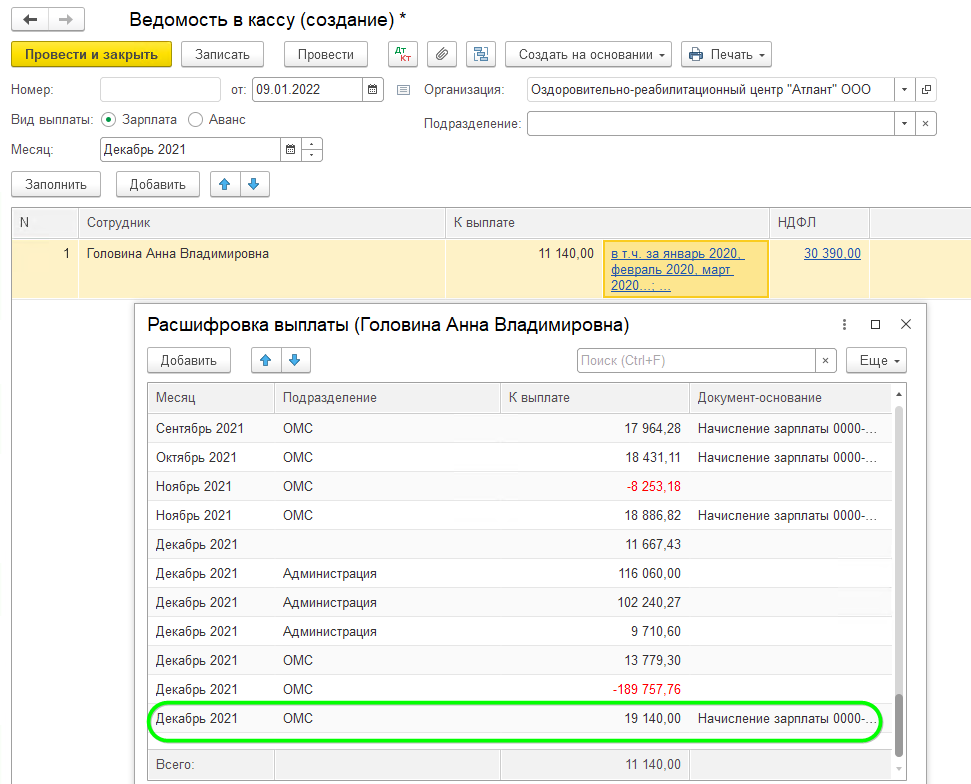Move employee row up with blue arrow
This screenshot has width=971, height=784.
[x=222, y=184]
